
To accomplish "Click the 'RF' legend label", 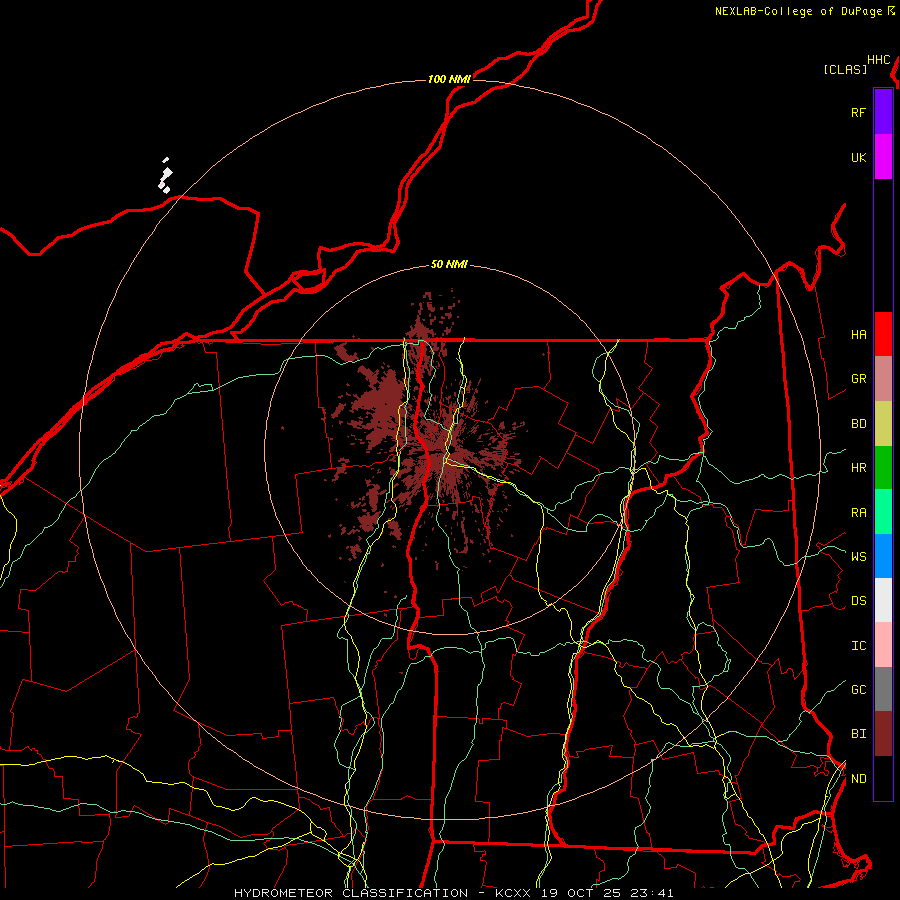I will [858, 113].
